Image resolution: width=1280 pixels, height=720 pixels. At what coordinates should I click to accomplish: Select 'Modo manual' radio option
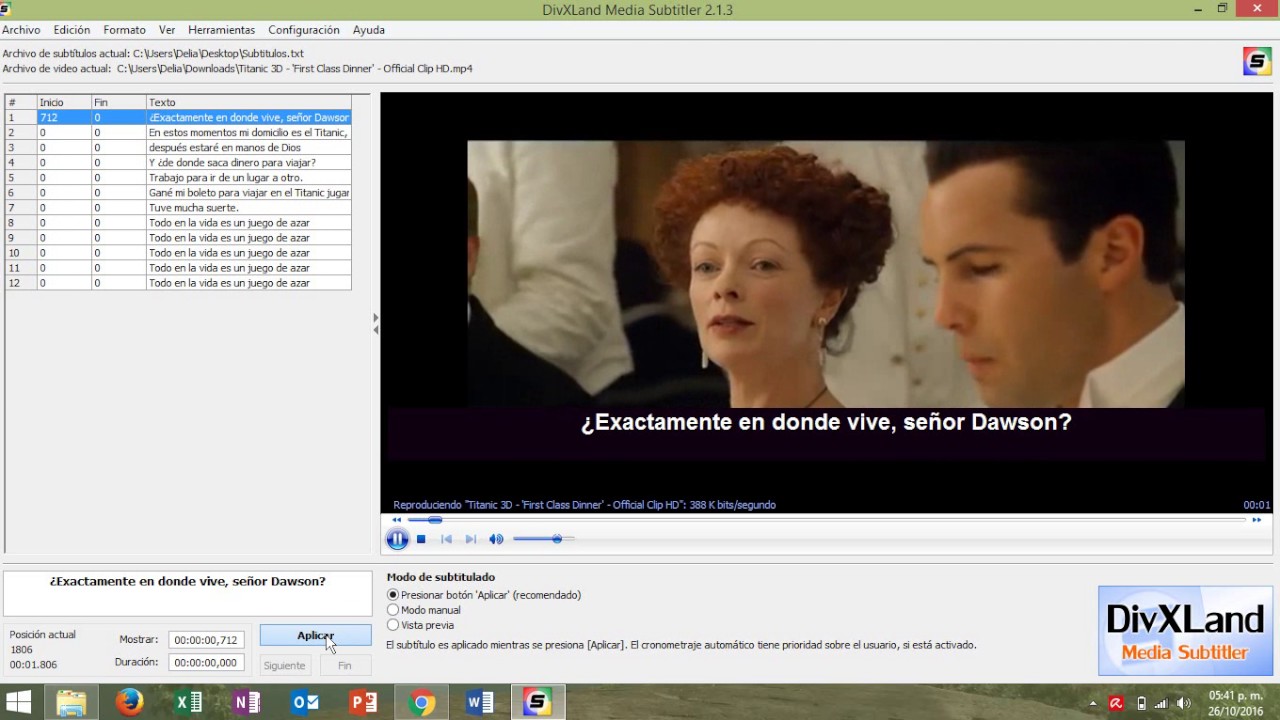pyautogui.click(x=424, y=610)
